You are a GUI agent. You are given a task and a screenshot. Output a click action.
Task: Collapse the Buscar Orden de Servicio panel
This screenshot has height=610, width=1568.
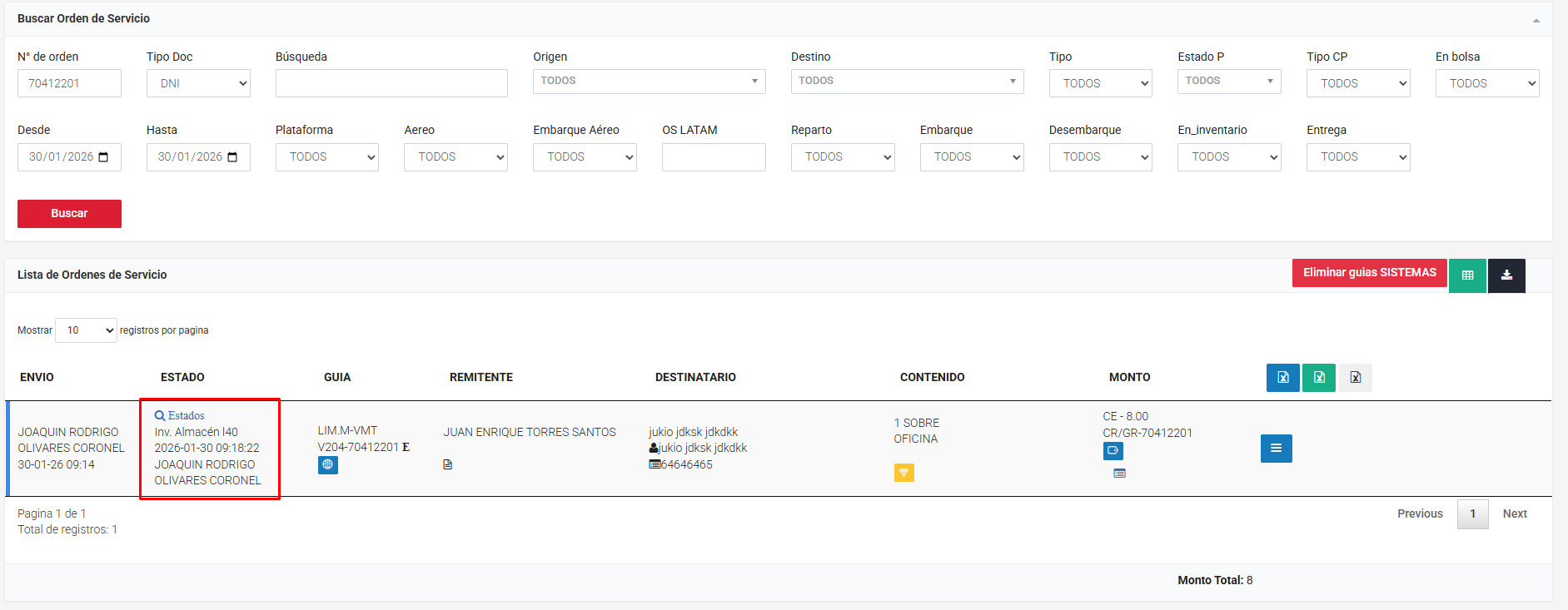tap(1536, 20)
